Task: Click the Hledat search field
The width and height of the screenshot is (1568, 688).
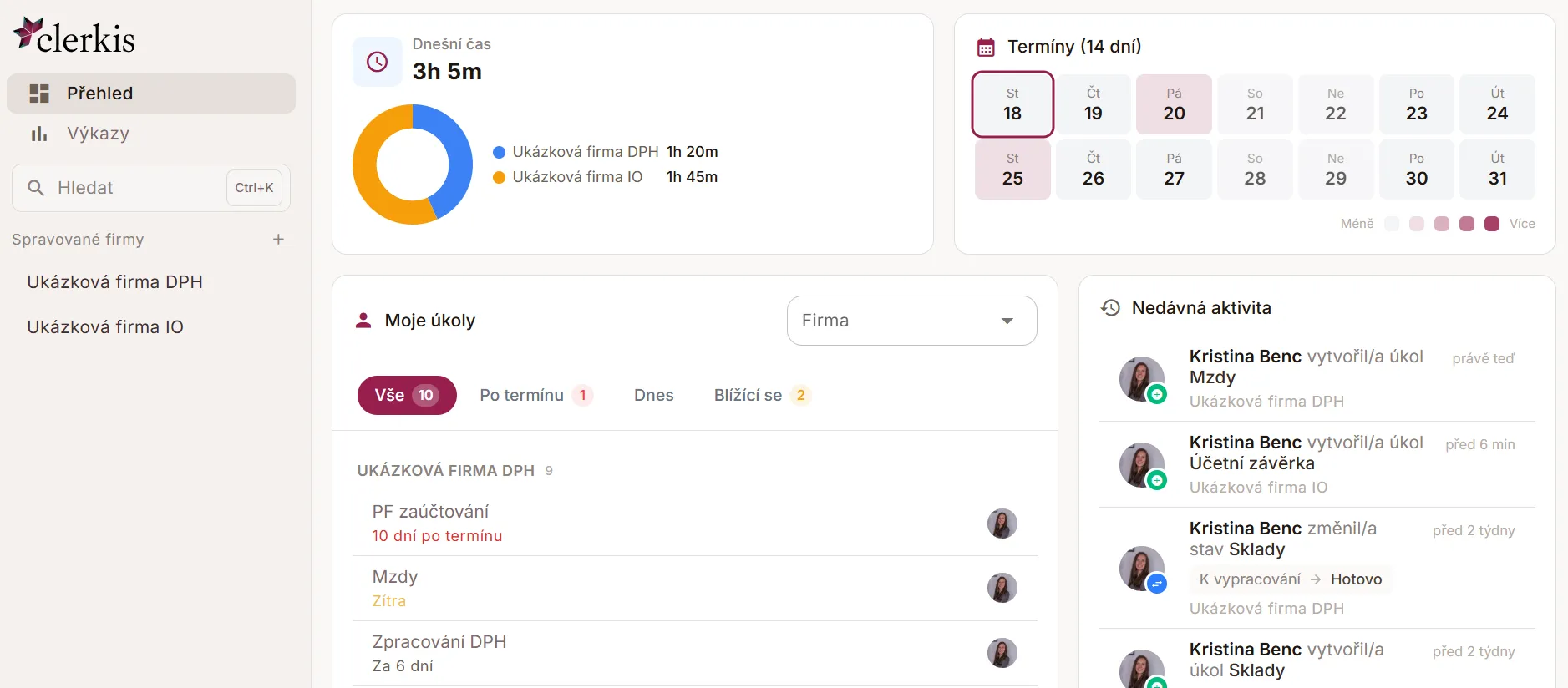Action: pyautogui.click(x=151, y=188)
